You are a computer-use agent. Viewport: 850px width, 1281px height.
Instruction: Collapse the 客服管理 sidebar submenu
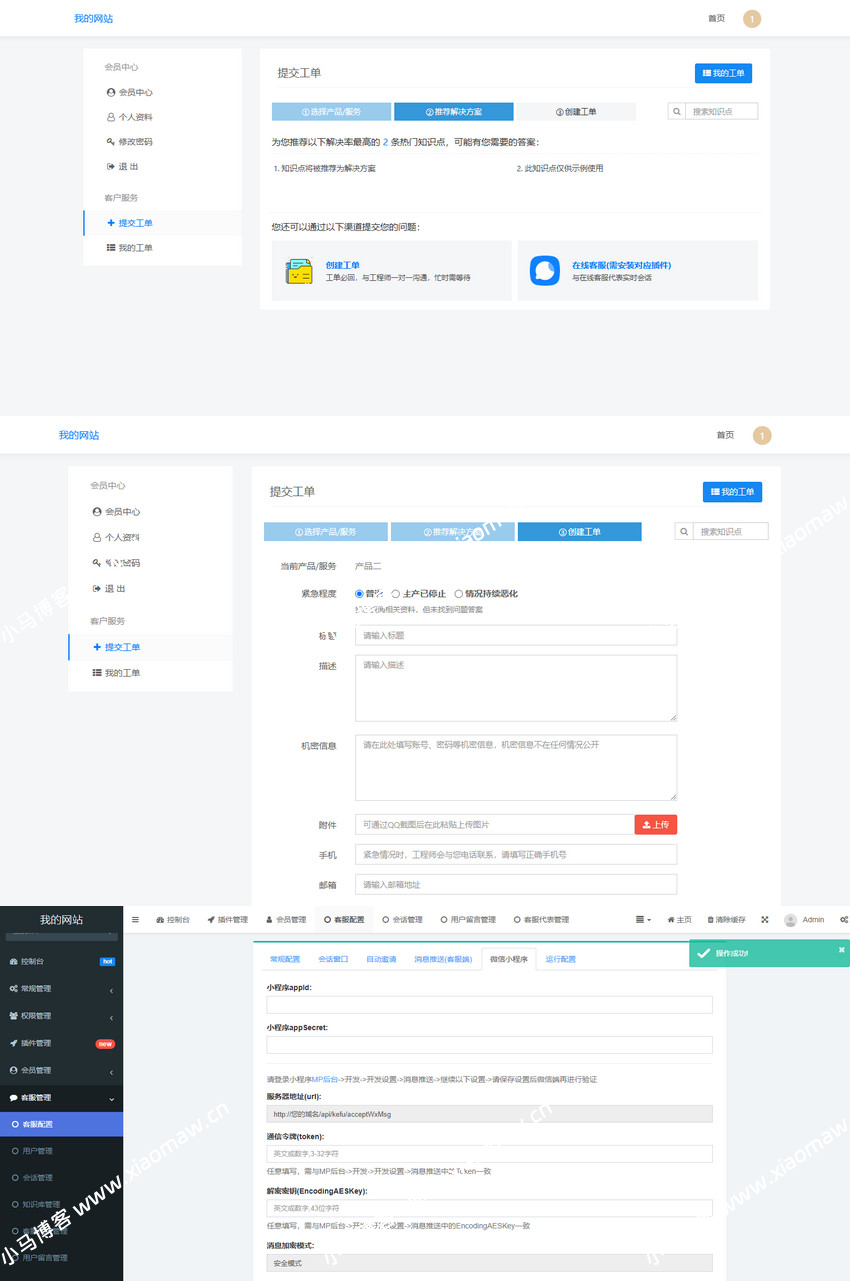click(x=111, y=1097)
